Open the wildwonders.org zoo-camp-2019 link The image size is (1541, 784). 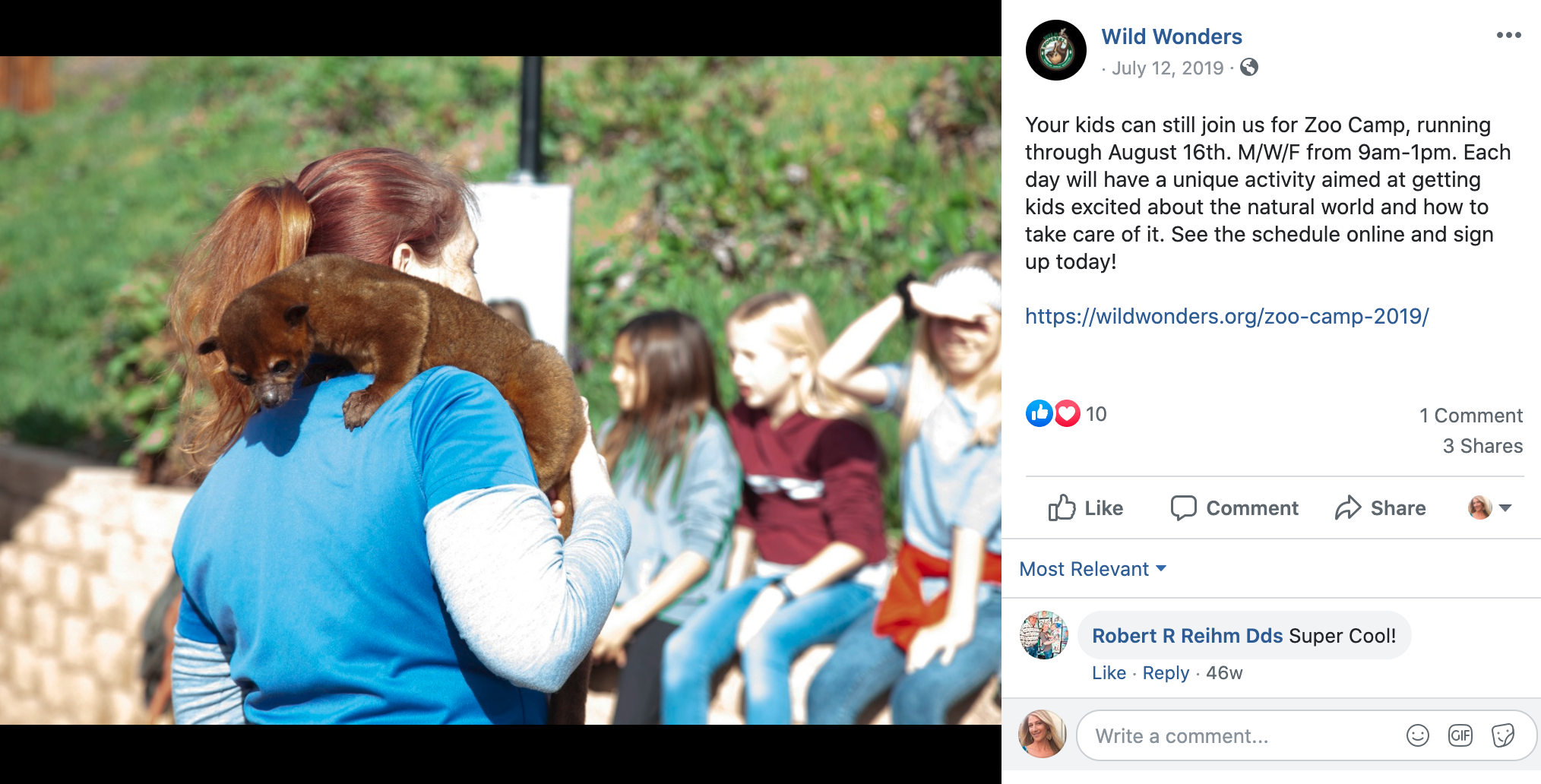(x=1227, y=316)
